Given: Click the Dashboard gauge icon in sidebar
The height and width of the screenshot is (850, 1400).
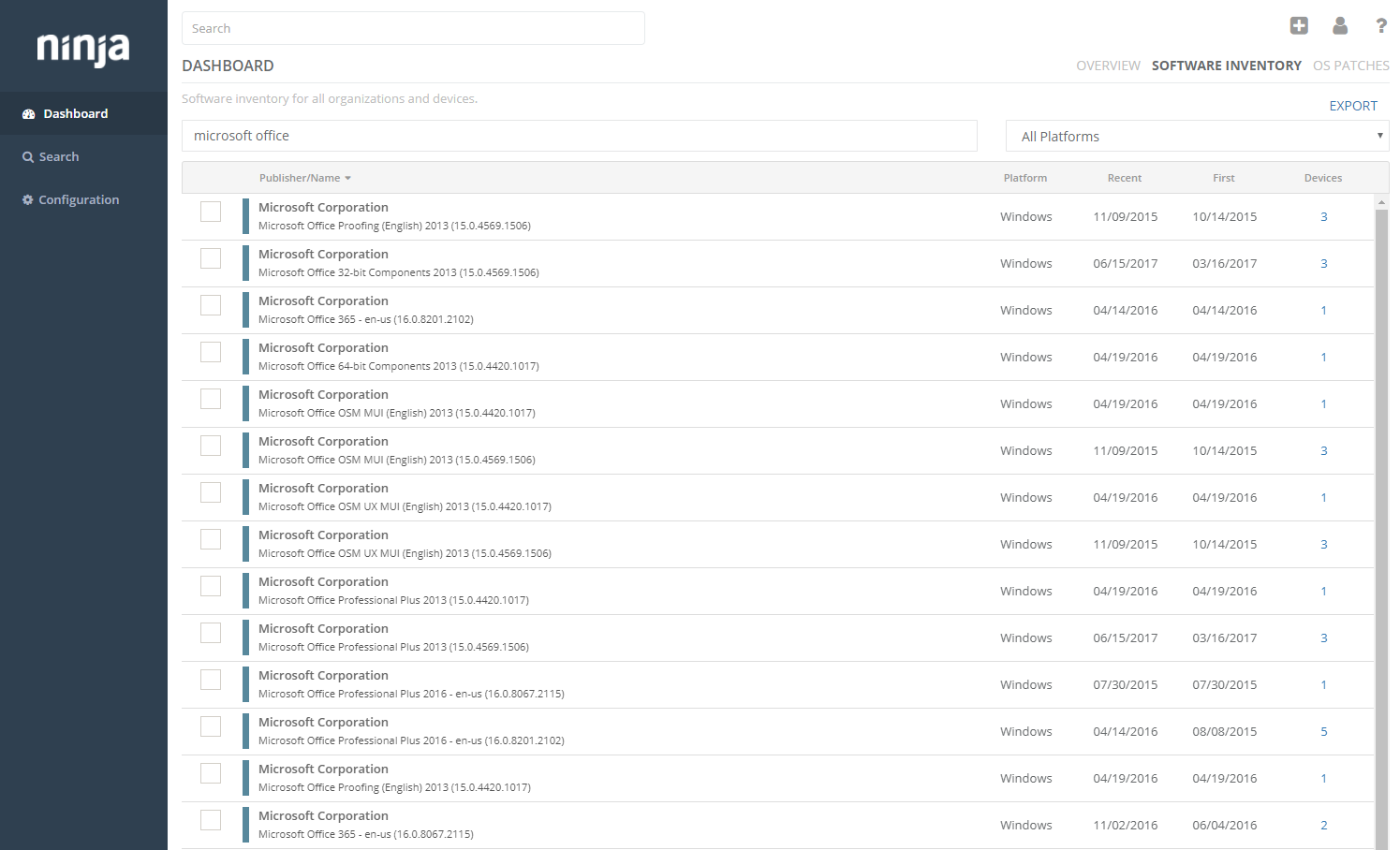Looking at the screenshot, I should [28, 114].
